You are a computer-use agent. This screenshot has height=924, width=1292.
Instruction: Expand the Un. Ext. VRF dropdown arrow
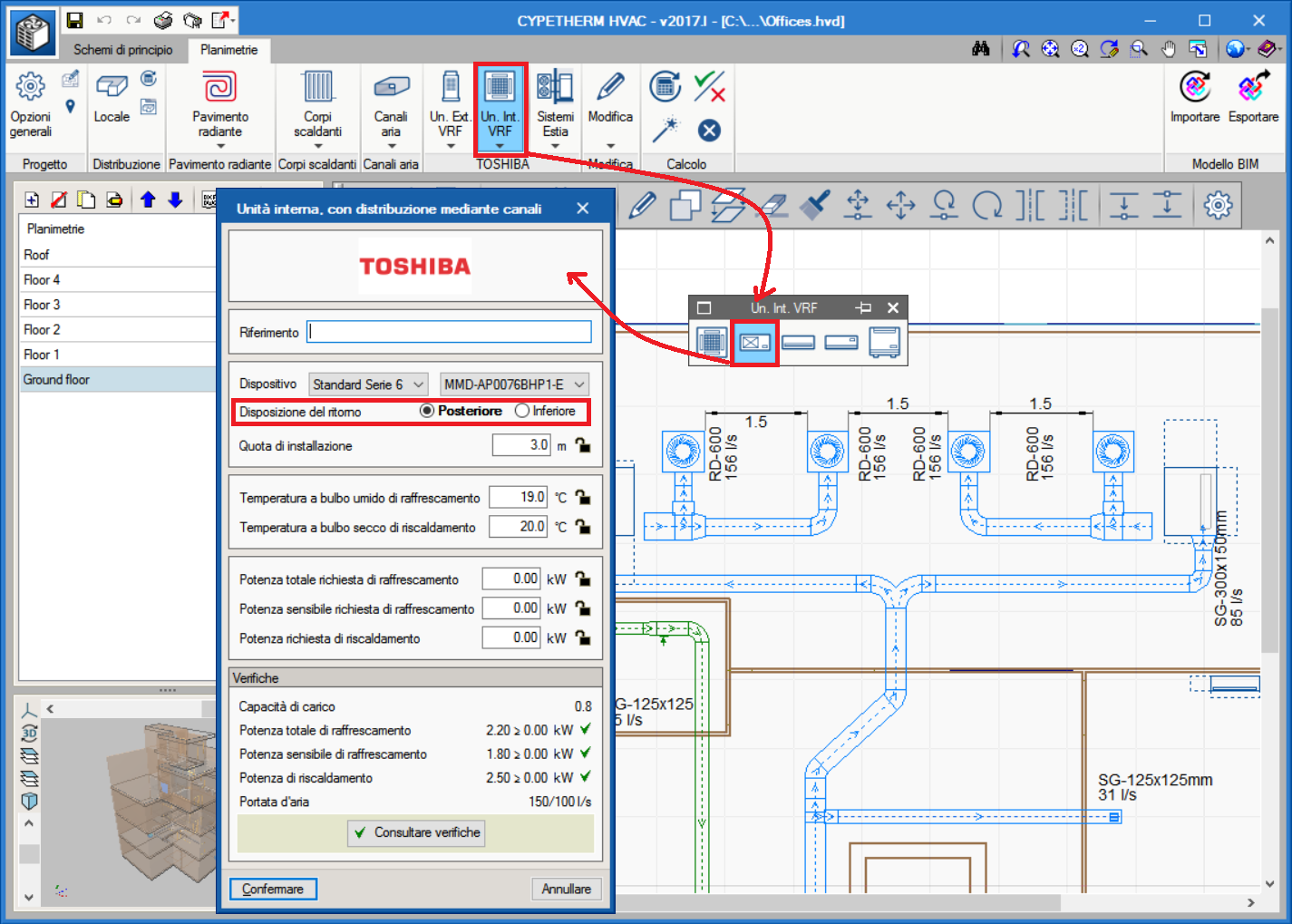coord(451,146)
